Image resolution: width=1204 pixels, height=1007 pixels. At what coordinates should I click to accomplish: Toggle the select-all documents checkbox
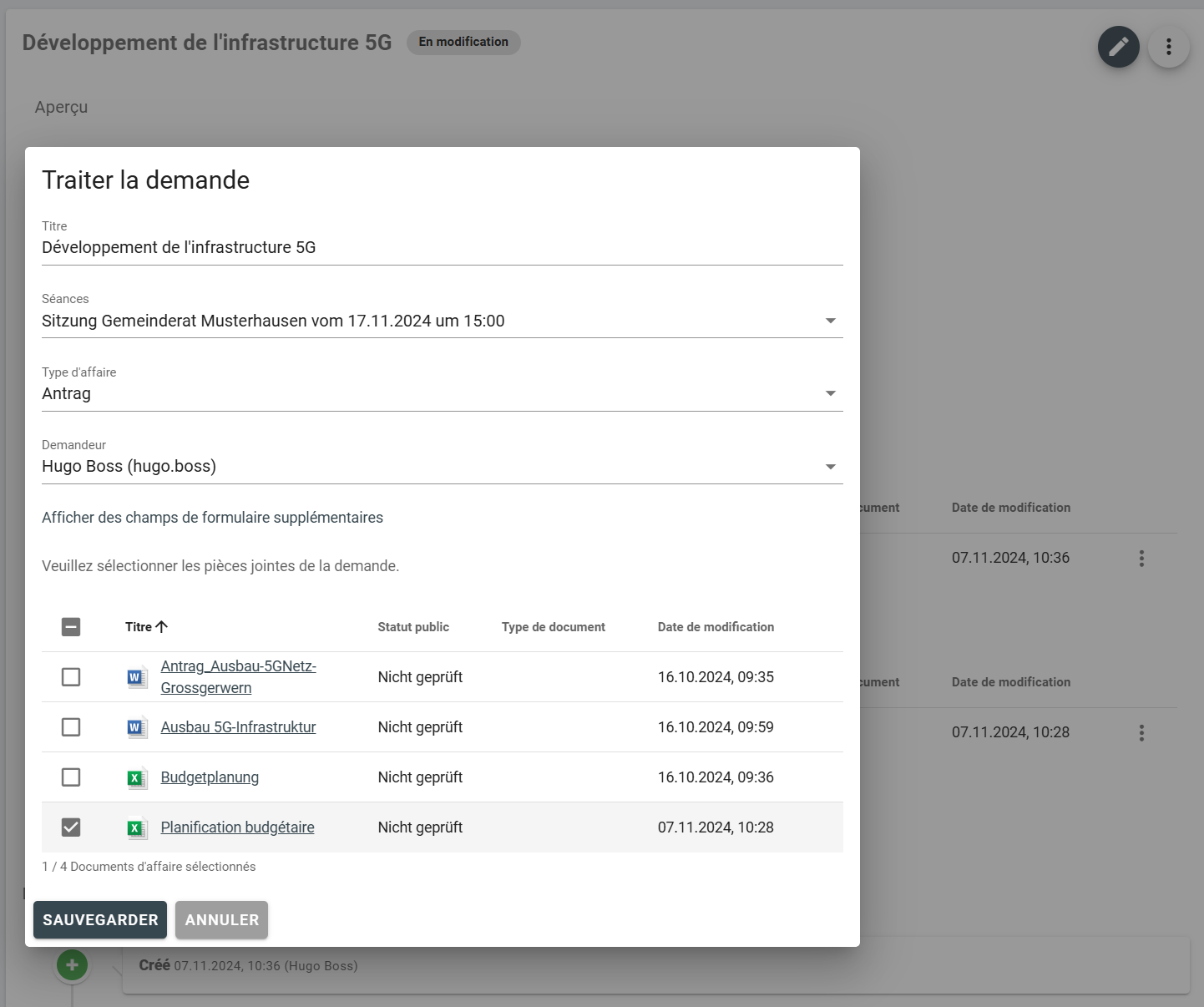pos(71,627)
